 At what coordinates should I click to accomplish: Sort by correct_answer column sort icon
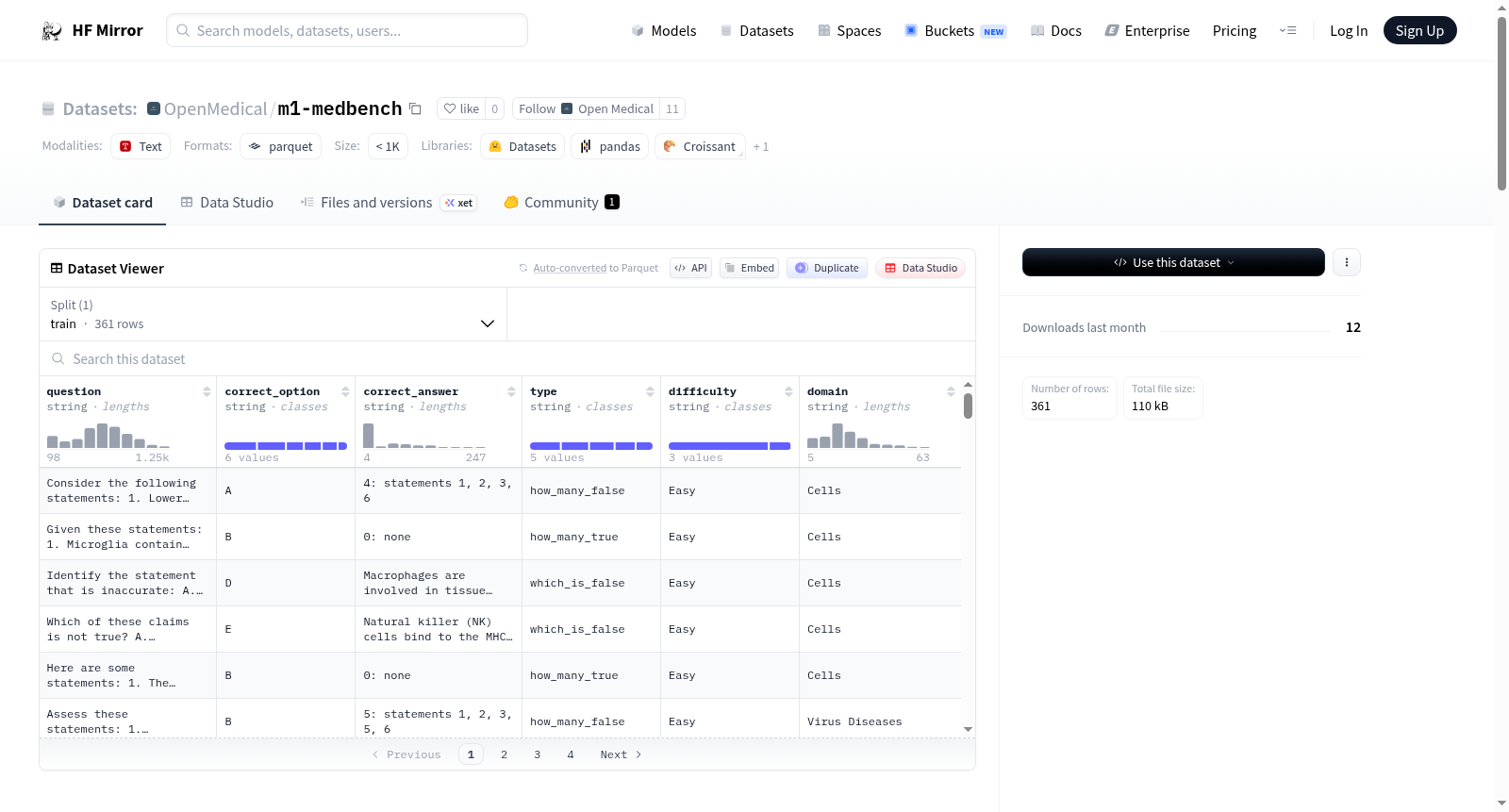click(x=511, y=391)
